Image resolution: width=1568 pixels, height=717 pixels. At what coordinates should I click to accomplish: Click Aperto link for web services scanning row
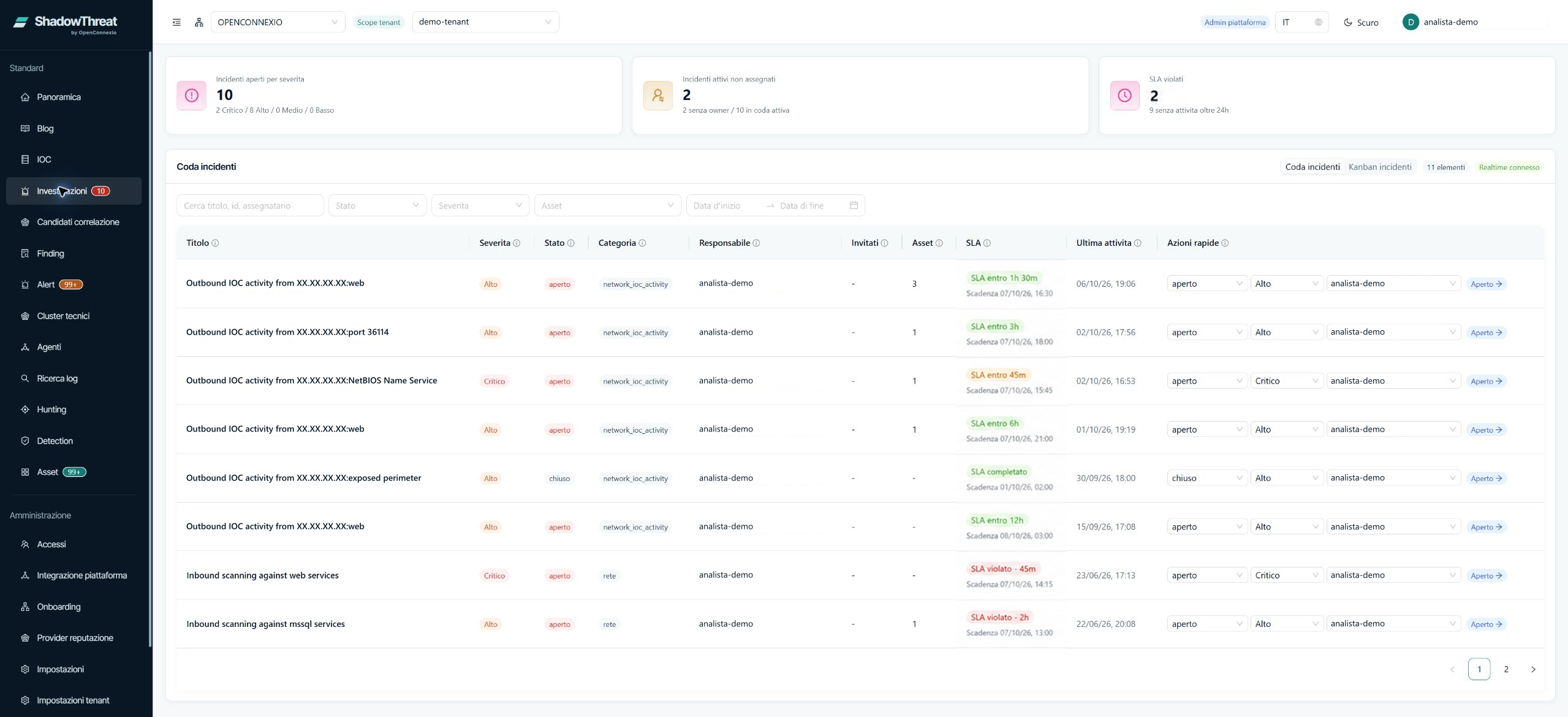1486,575
